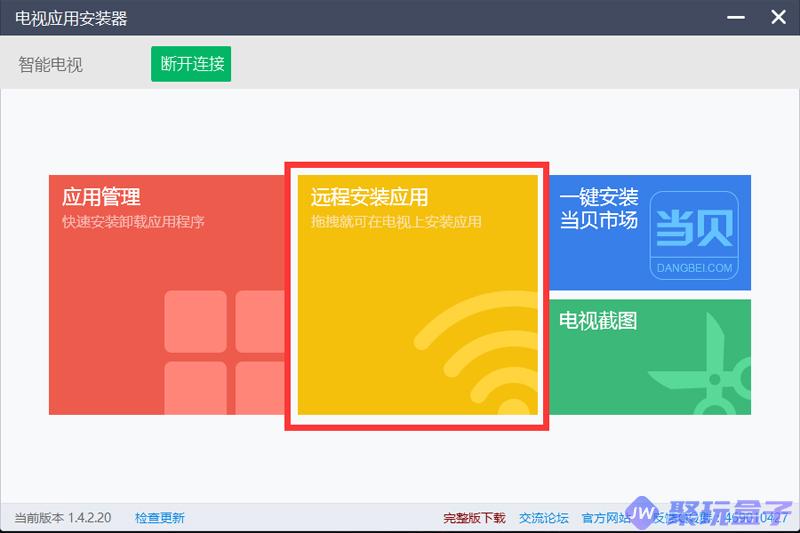This screenshot has width=800, height=533.
Task: Minimize the 电视应用安装器 window
Action: coord(736,17)
